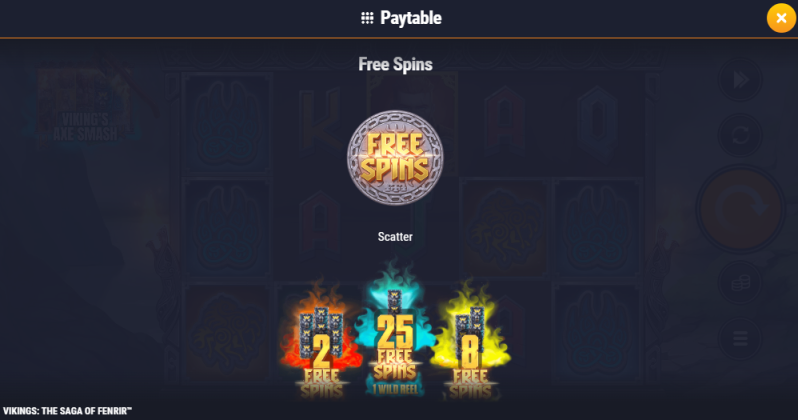This screenshot has height=420, width=798.
Task: Select the orange flame 2 Free Spins option
Action: [321, 341]
